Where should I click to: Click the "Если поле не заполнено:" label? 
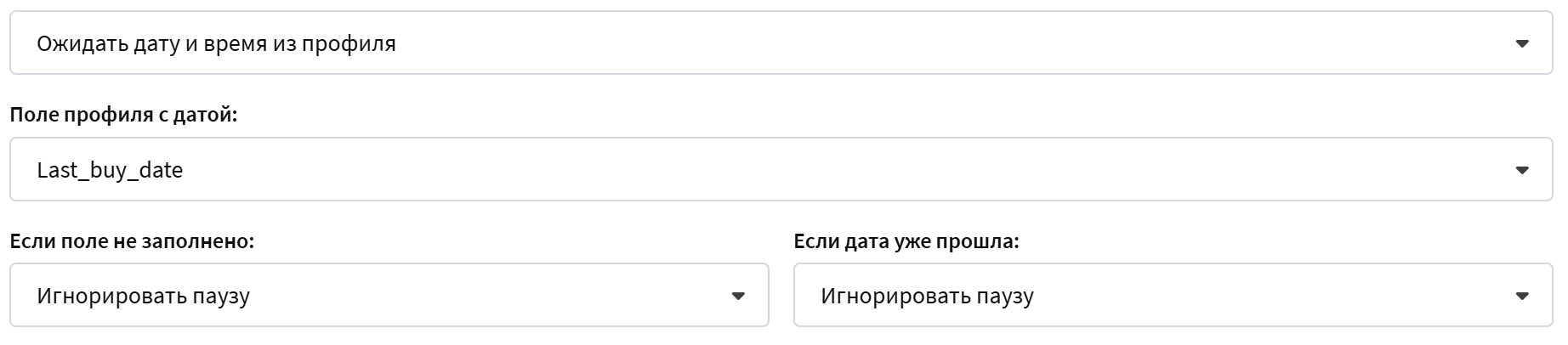click(x=132, y=241)
